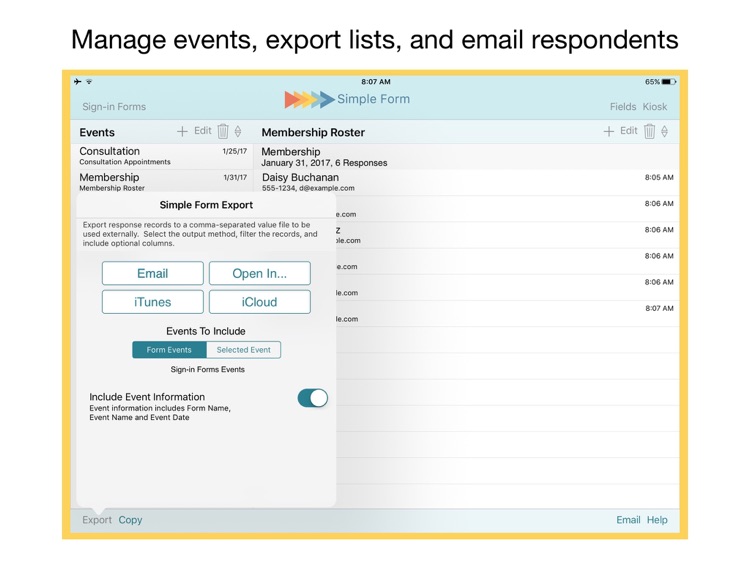This screenshot has height=563, width=750.
Task: Click the Membership Roster sort arrows icon
Action: (x=664, y=131)
